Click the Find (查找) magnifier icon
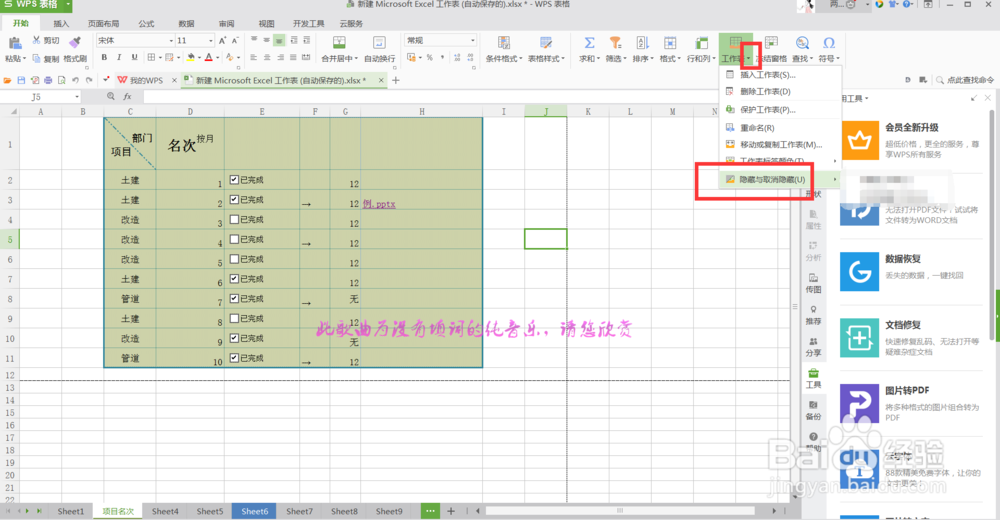This screenshot has width=1000, height=520. pos(802,43)
